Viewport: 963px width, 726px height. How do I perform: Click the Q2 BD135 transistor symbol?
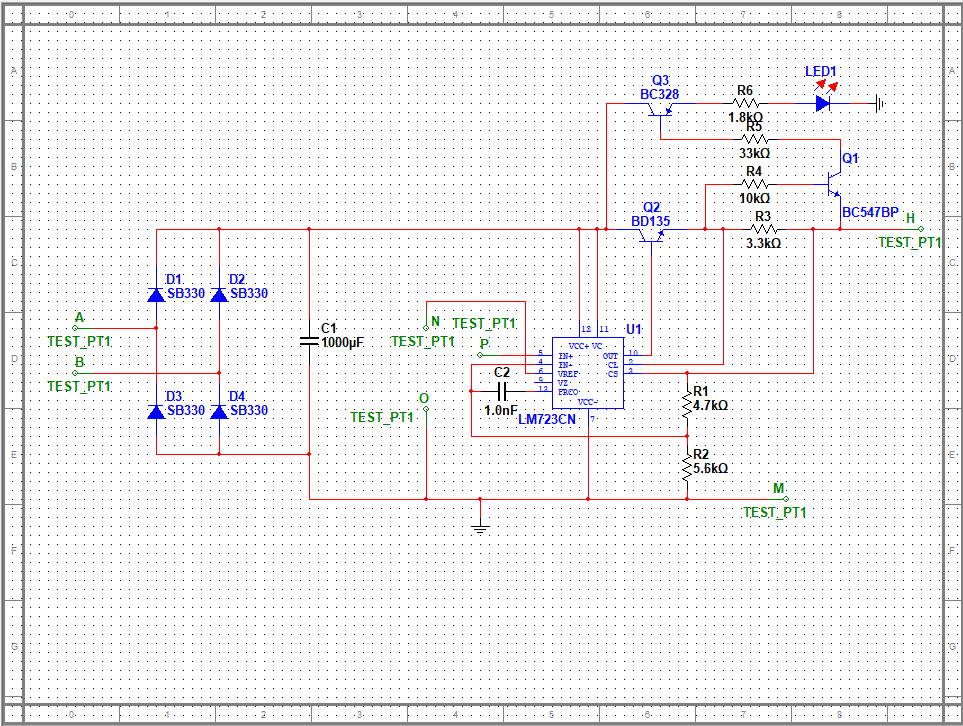[651, 234]
